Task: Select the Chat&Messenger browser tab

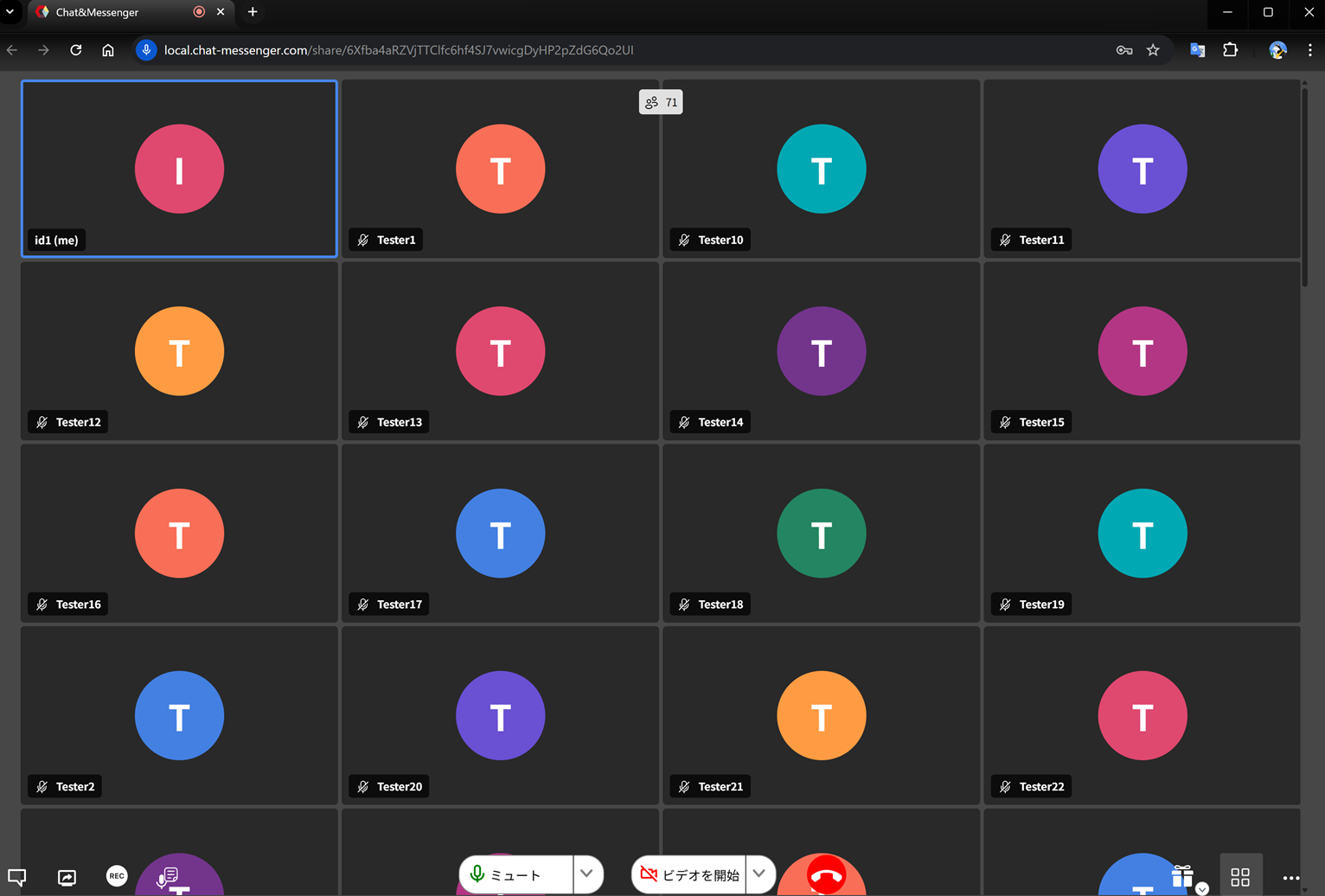Action: [121, 12]
